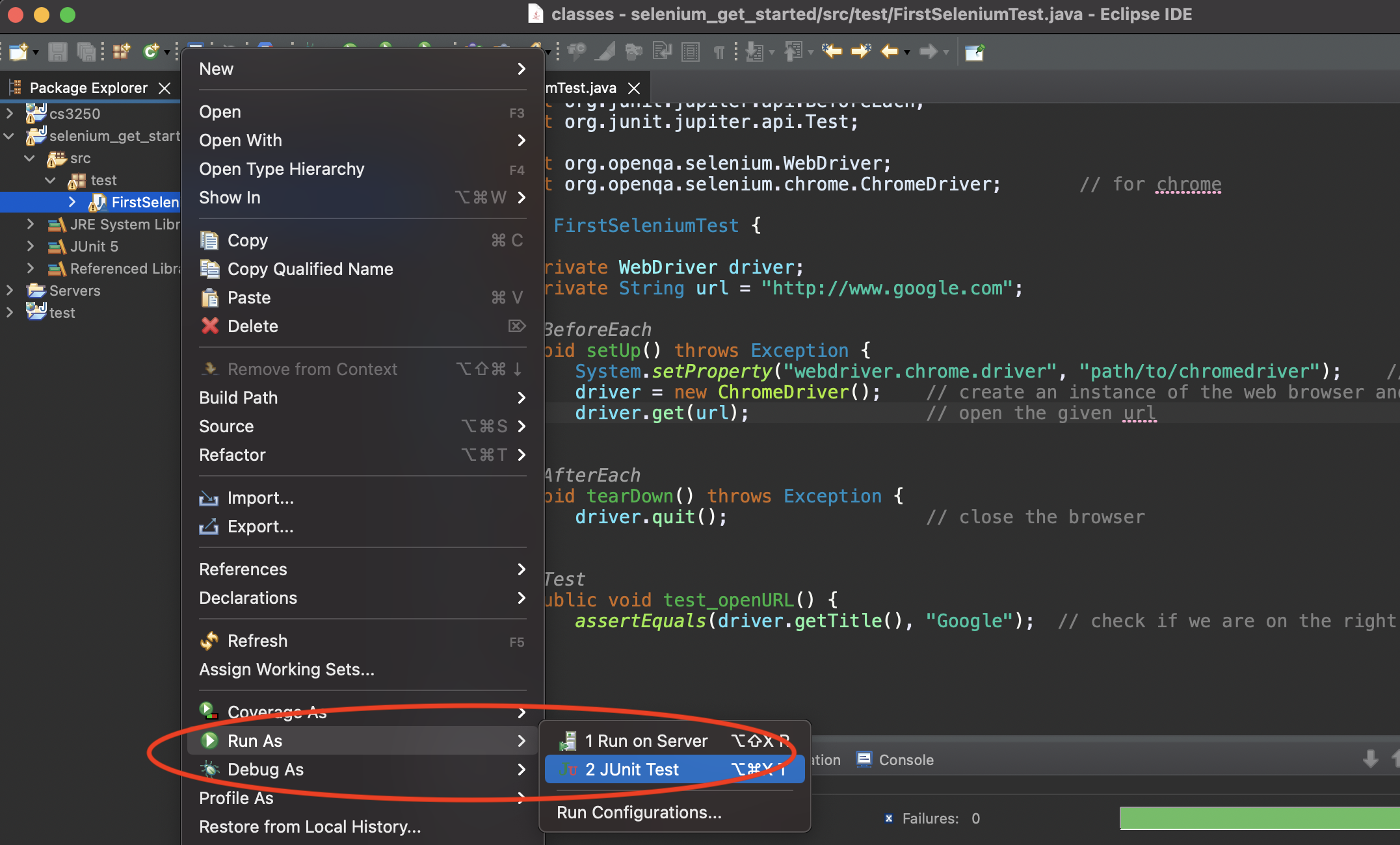Open the Open With submenu
Viewport: 1400px width, 845px height.
click(362, 140)
